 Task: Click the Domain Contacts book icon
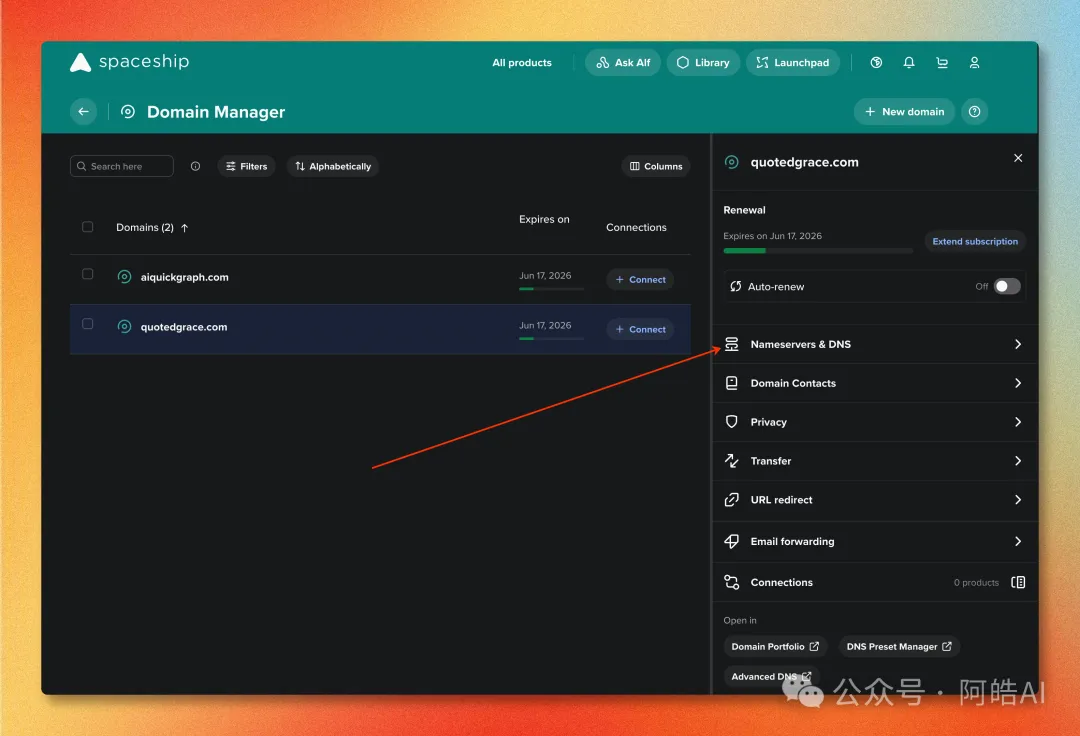(x=731, y=383)
